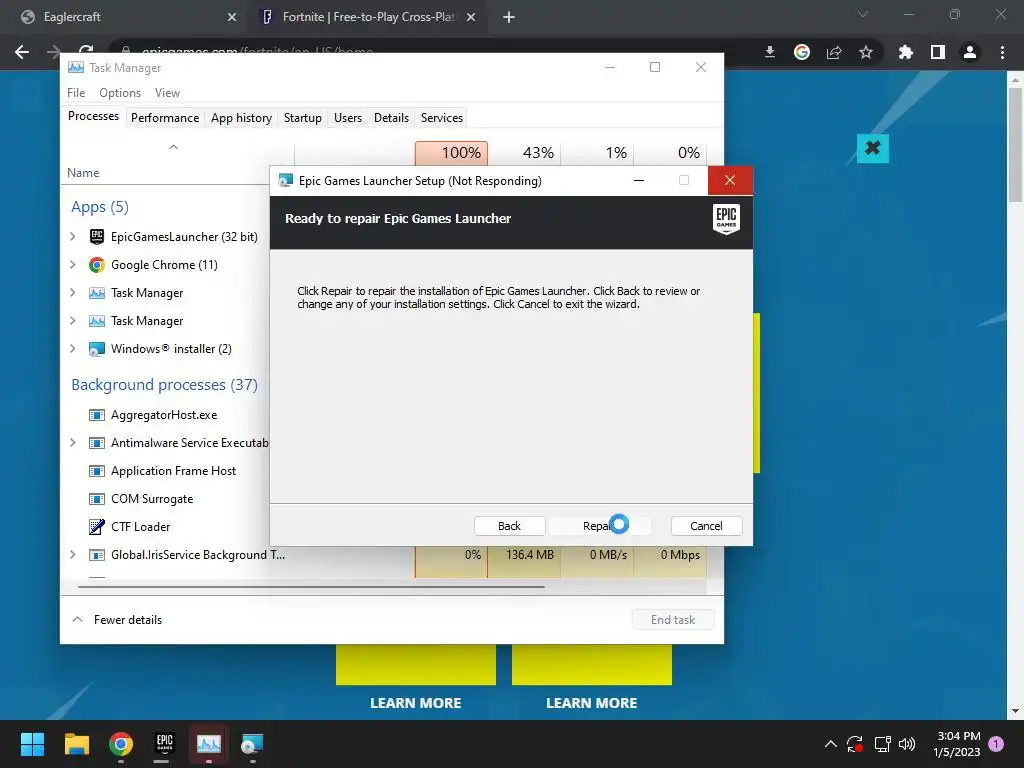
Task: Open the View menu in Task Manager
Action: 167,93
